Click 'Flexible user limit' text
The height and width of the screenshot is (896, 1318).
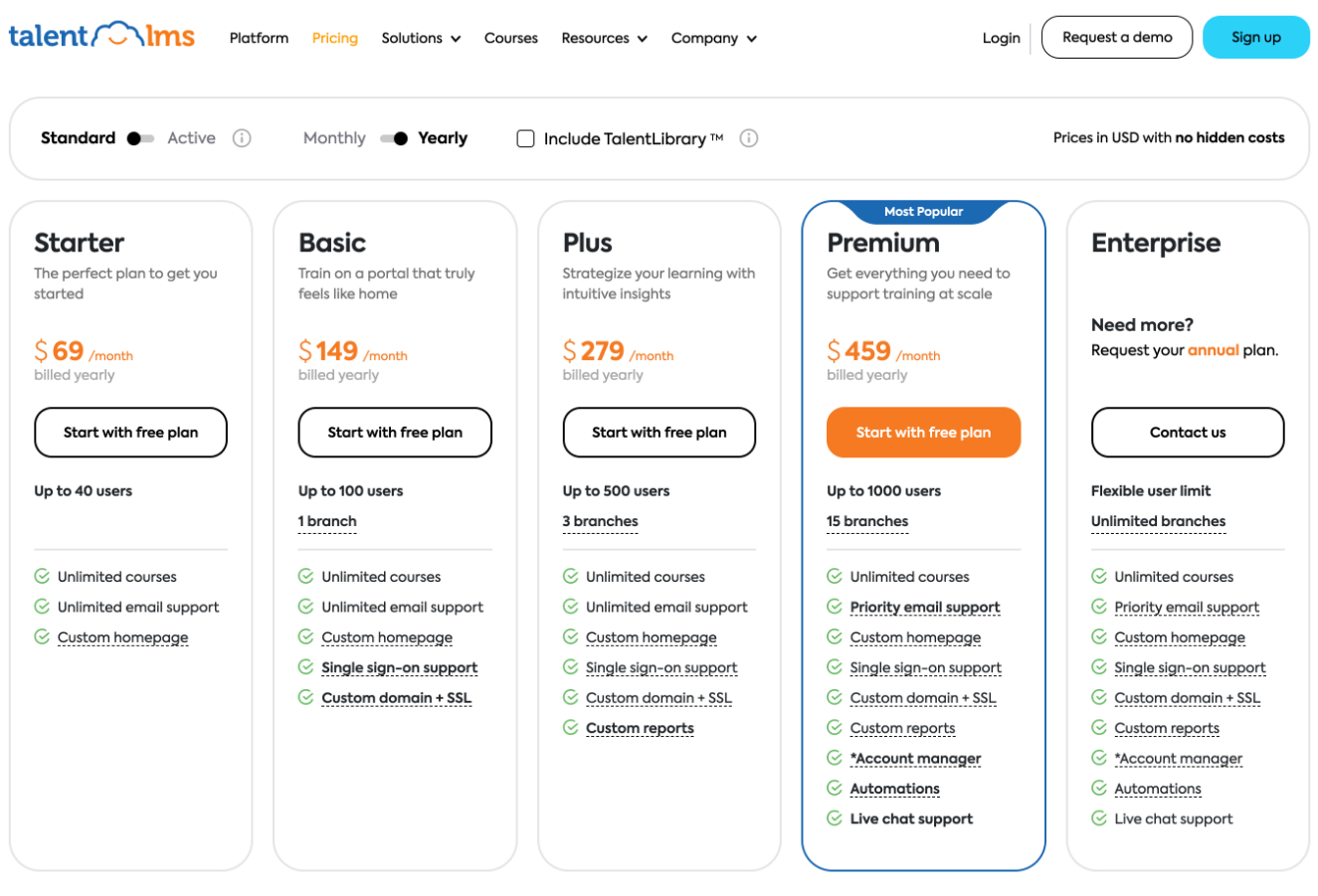1151,491
